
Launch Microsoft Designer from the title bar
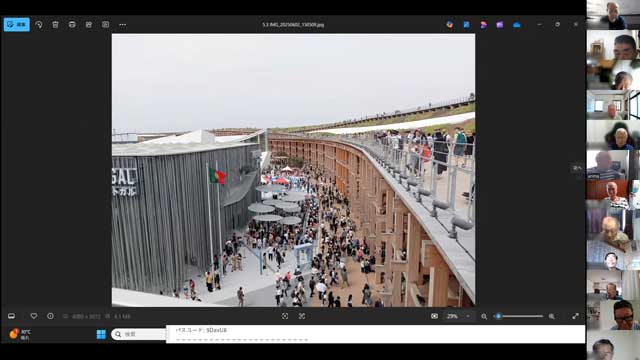coord(483,24)
